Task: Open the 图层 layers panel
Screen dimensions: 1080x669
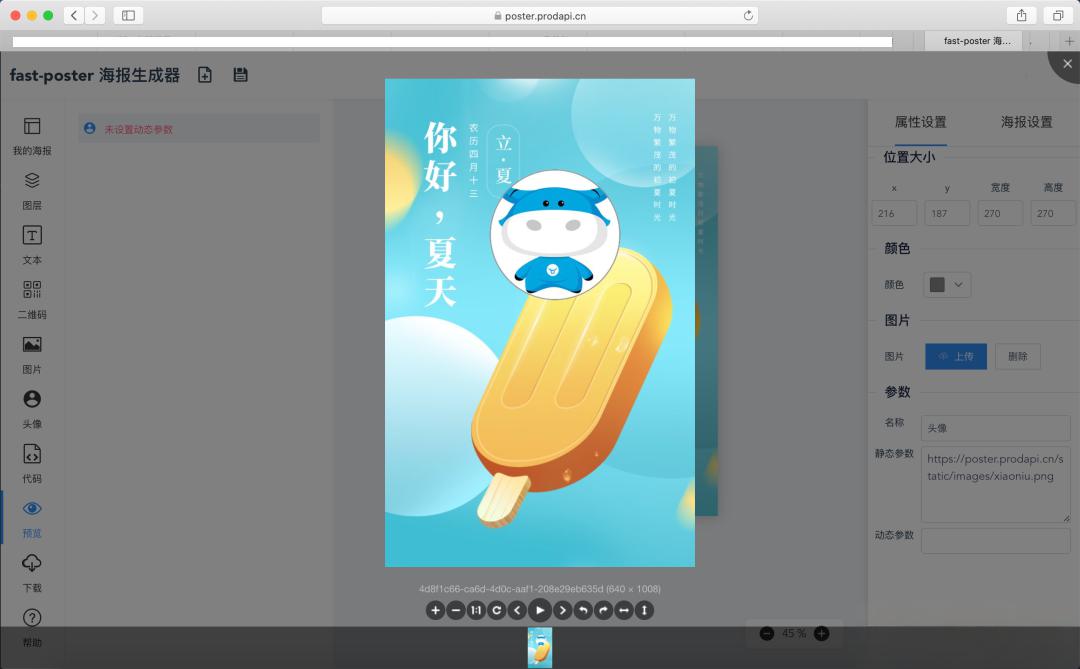Action: (x=32, y=191)
